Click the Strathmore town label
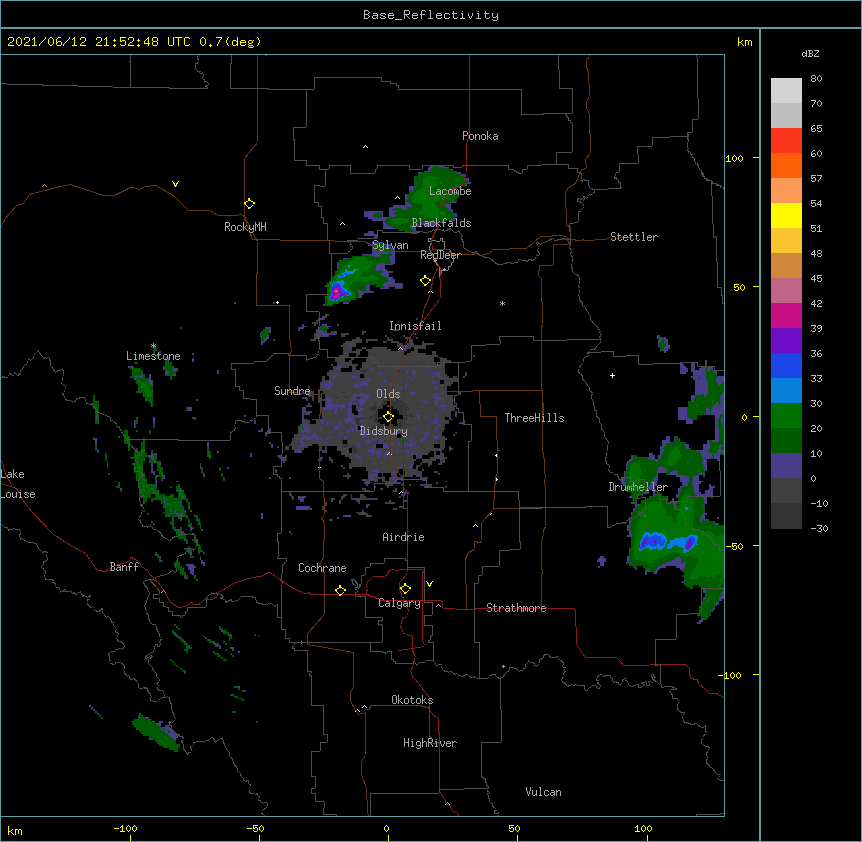Image resolution: width=862 pixels, height=842 pixels. coord(516,608)
